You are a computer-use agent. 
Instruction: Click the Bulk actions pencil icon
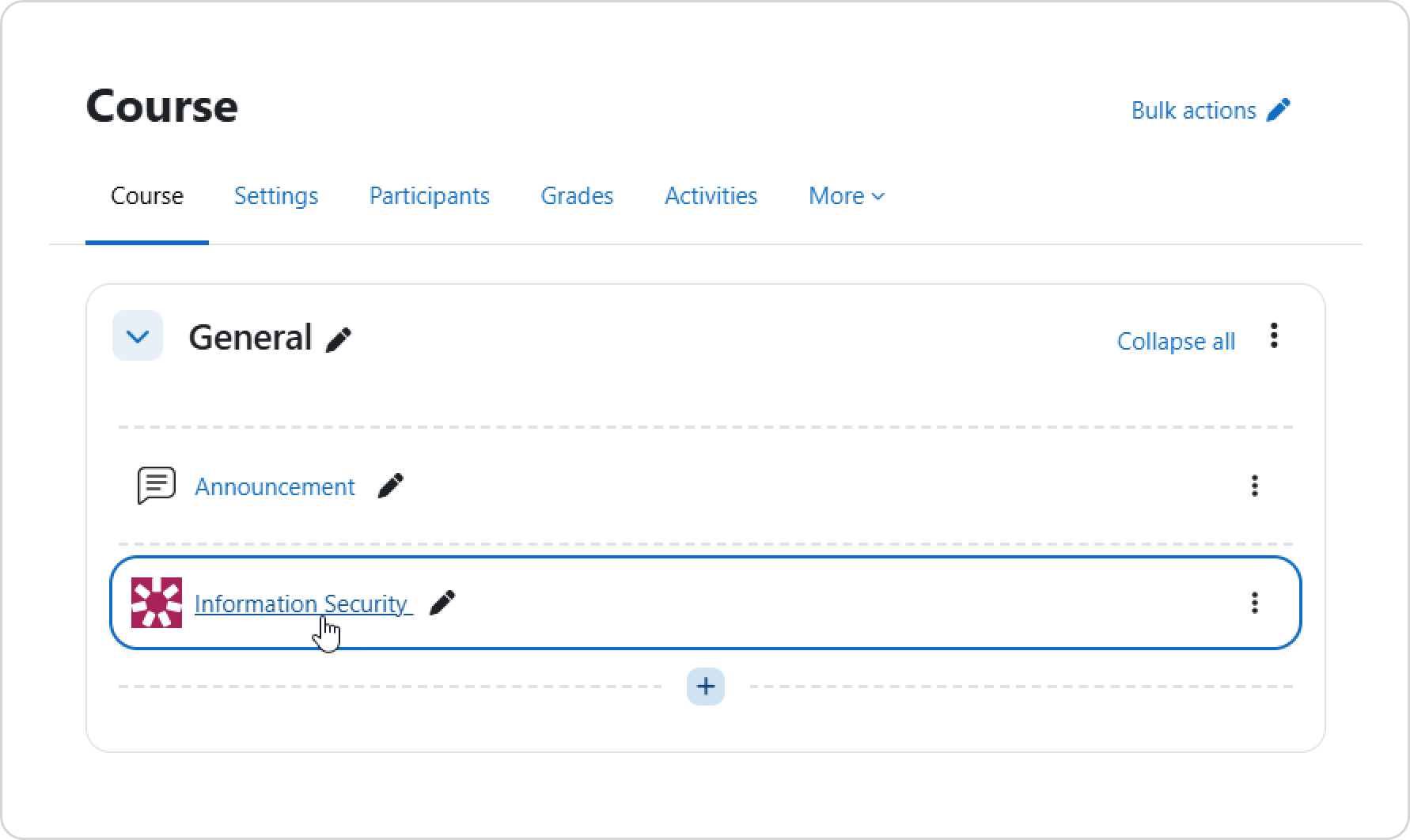tap(1278, 110)
